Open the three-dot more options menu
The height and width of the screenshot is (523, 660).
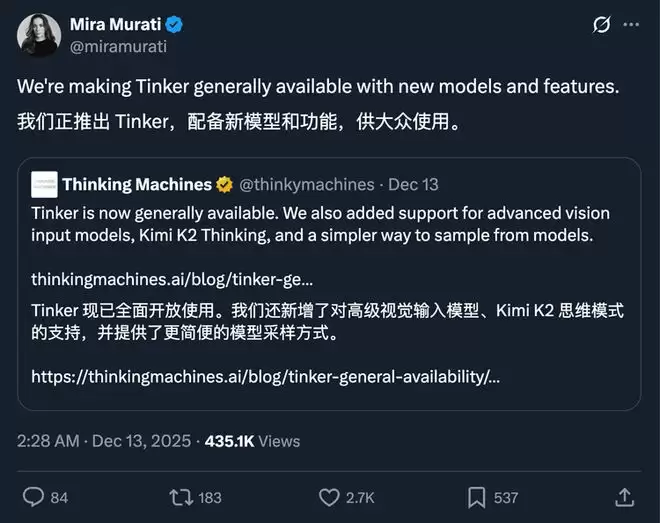point(633,25)
